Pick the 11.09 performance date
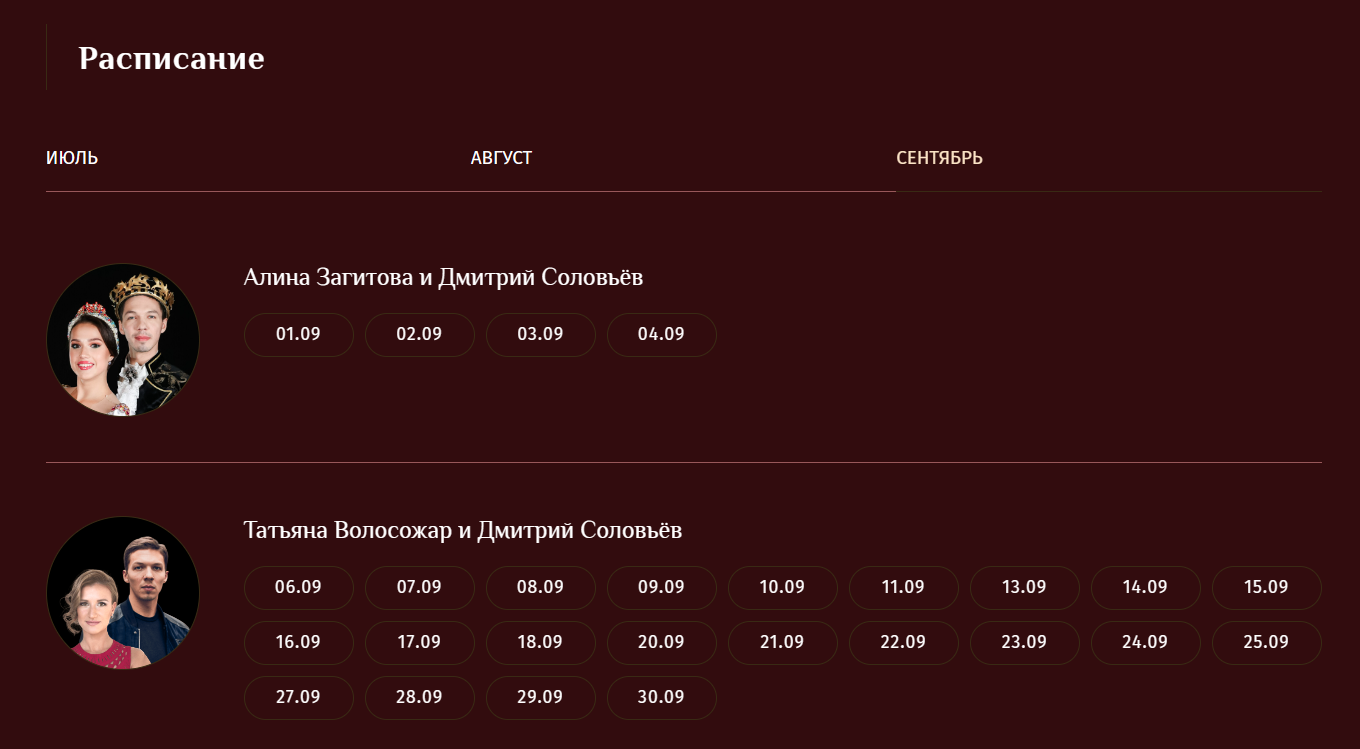 (903, 587)
